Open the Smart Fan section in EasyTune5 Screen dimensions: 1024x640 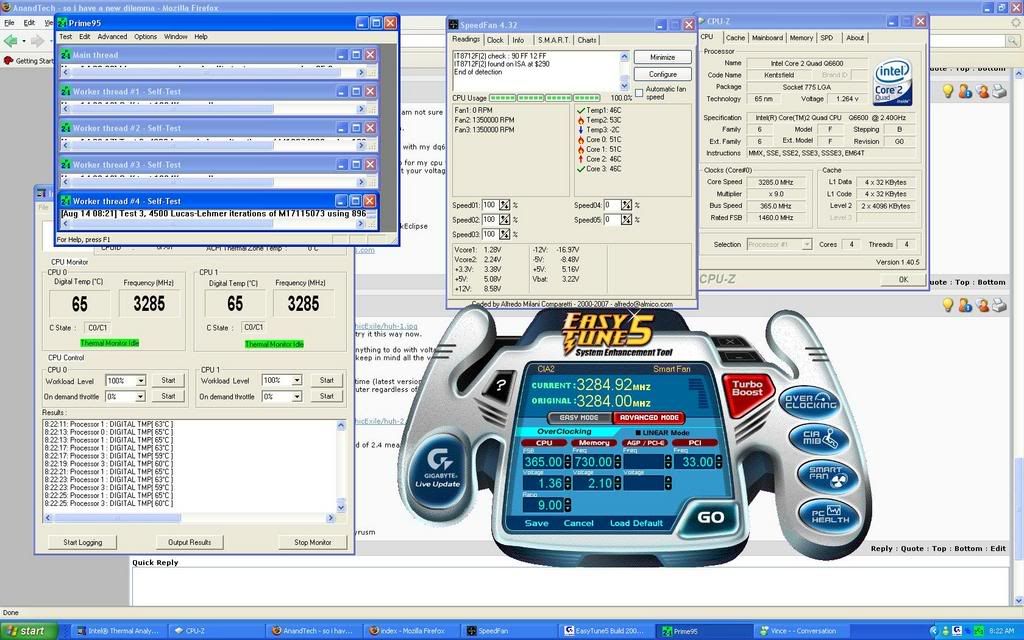click(828, 475)
